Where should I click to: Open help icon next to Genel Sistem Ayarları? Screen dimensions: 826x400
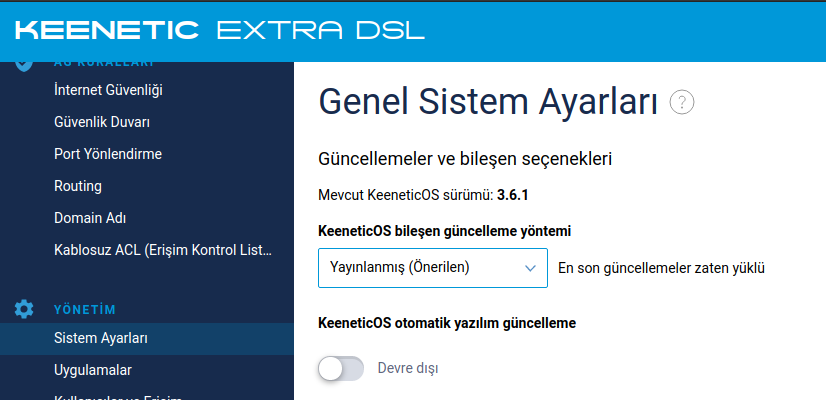tap(682, 102)
